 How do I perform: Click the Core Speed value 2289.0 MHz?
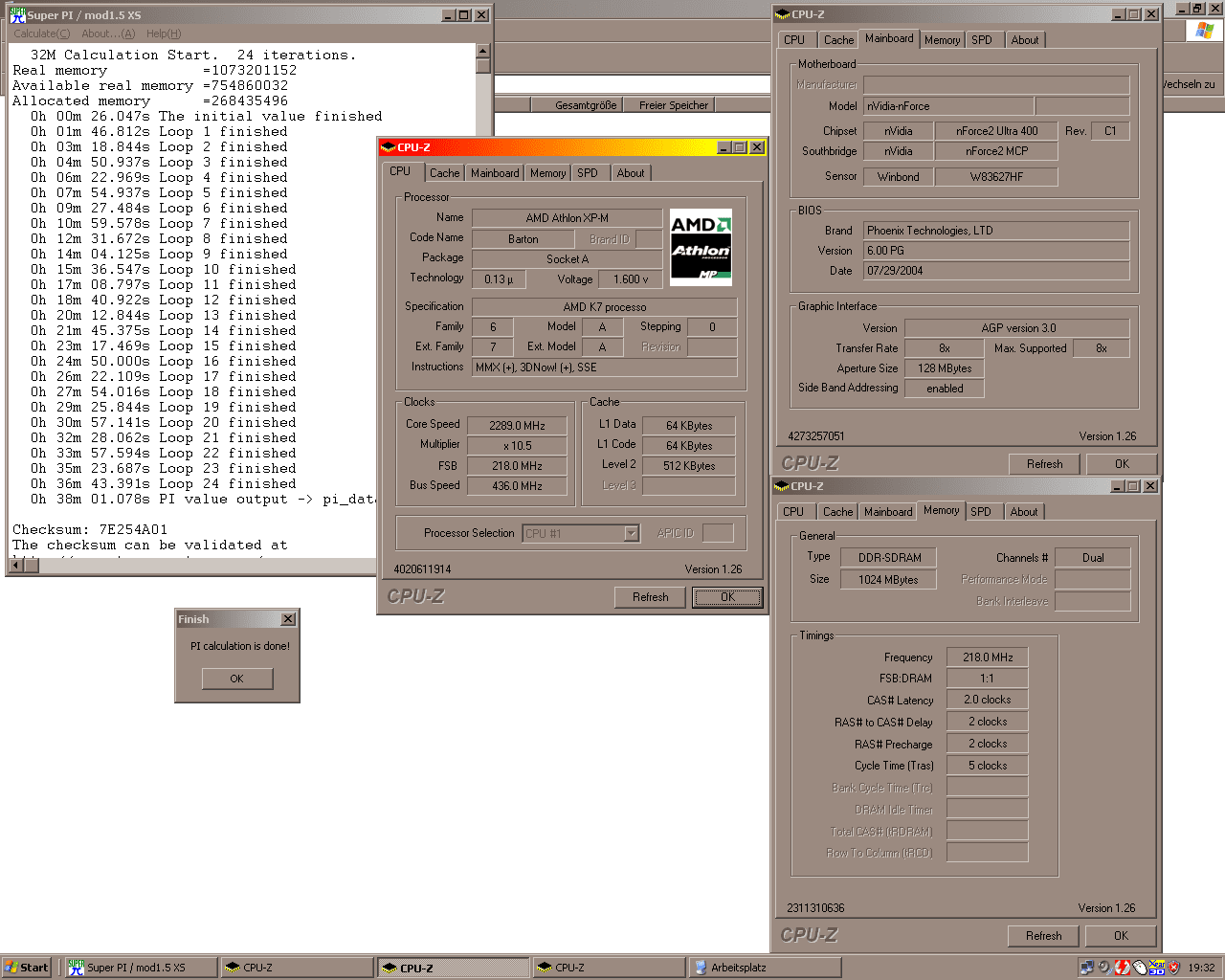[x=518, y=426]
